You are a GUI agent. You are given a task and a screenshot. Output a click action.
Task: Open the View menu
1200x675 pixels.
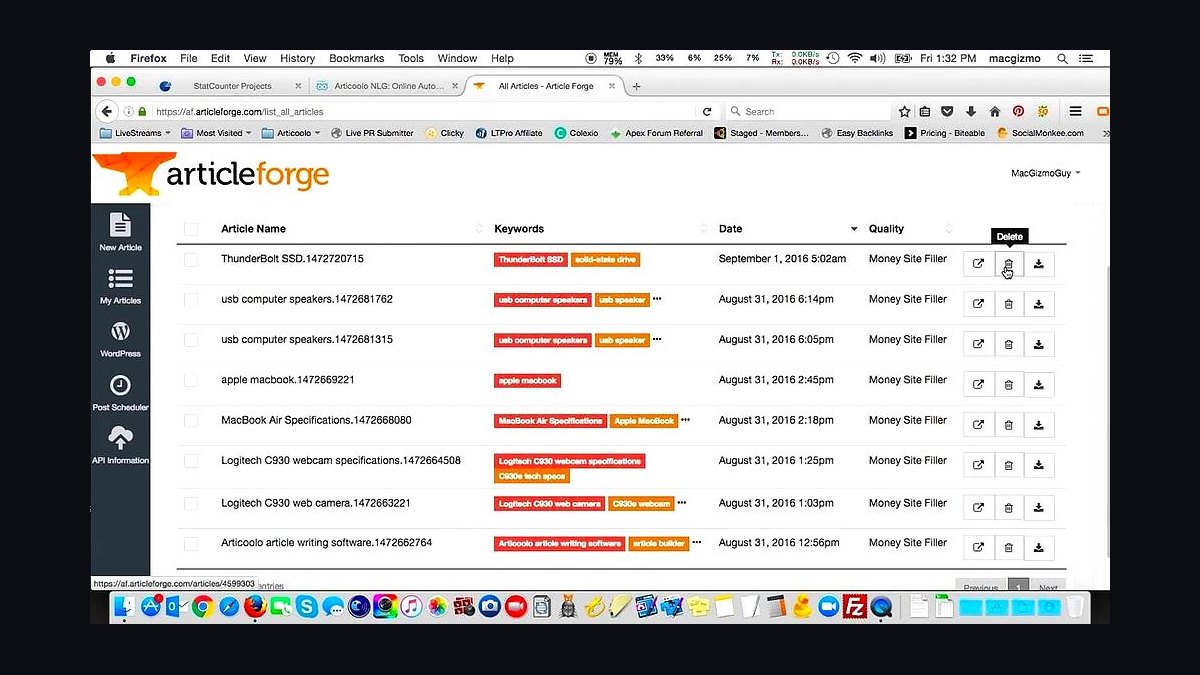click(255, 59)
